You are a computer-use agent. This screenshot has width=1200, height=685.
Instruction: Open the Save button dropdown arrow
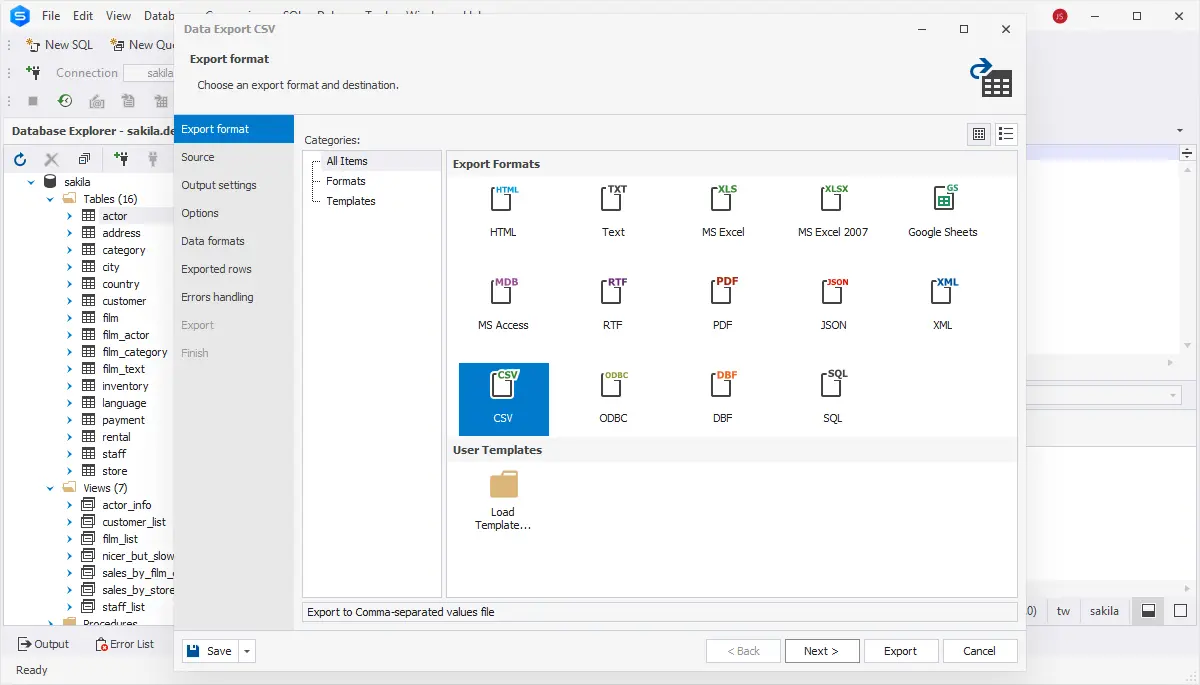248,651
